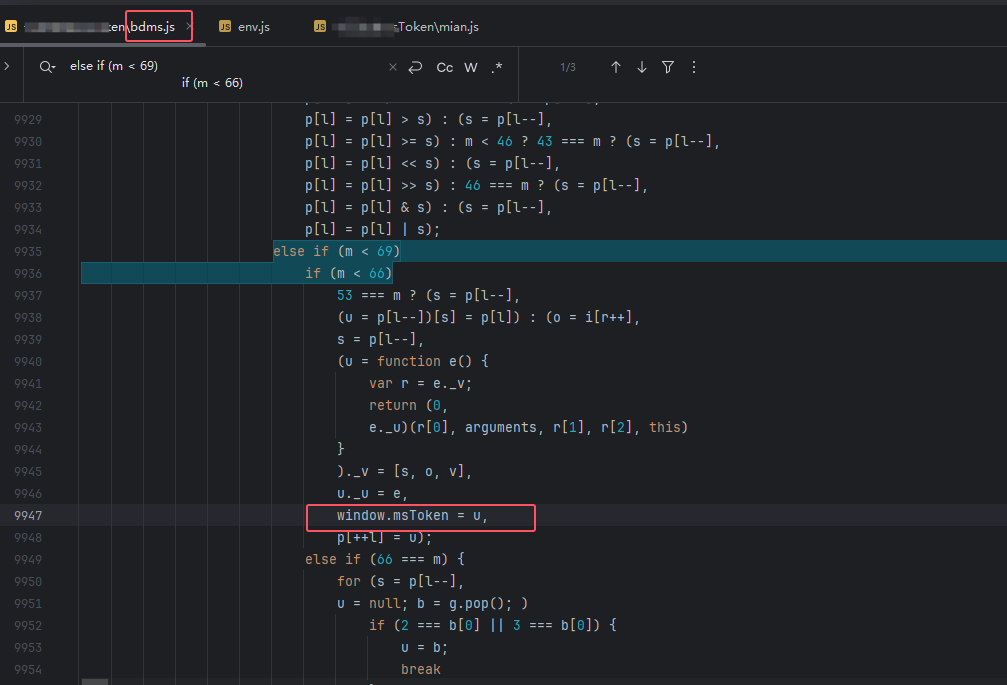Click the JS file icon on env.js tab
1007x685 pixels.
click(x=225, y=26)
